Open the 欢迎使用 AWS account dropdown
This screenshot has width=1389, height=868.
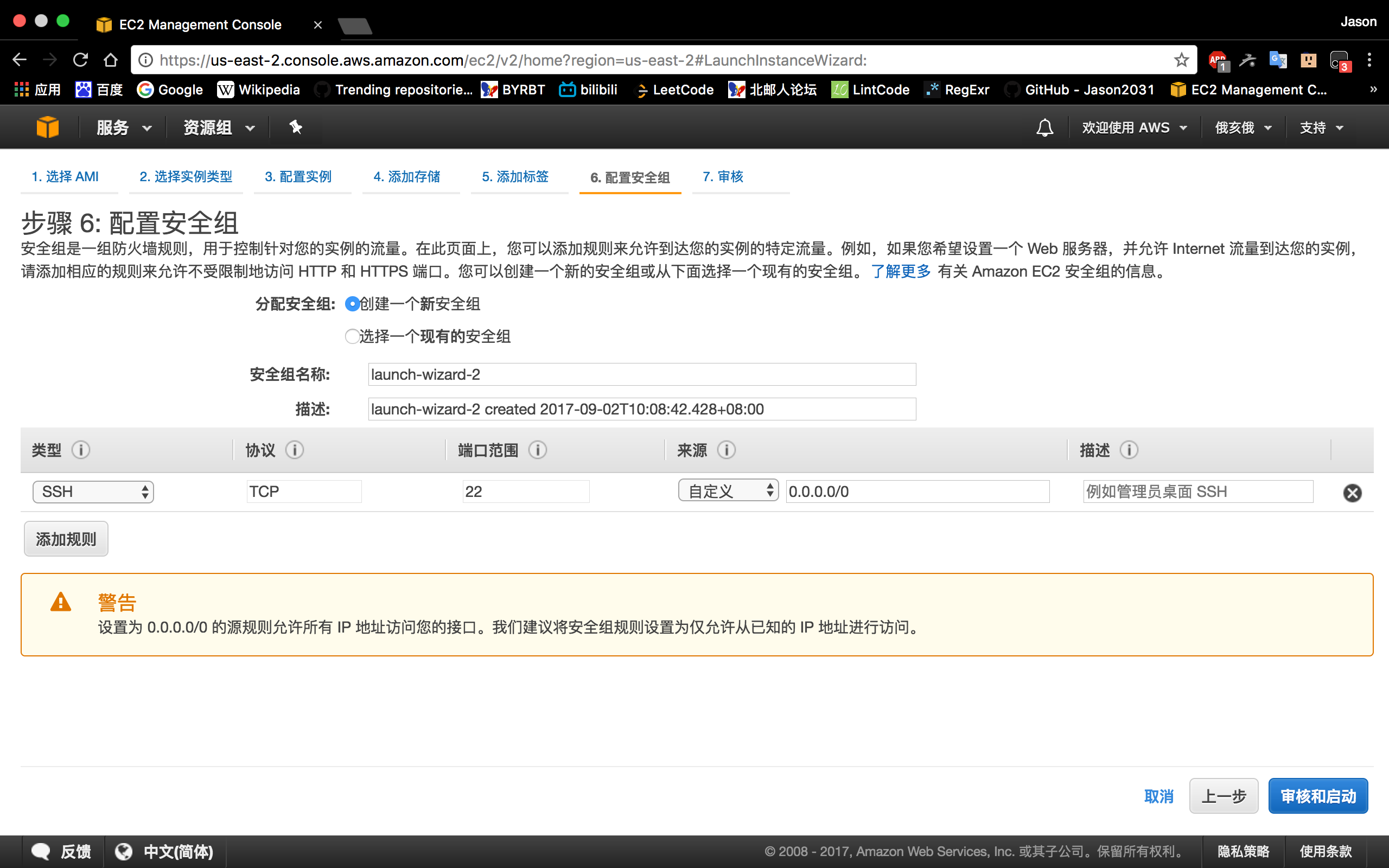pyautogui.click(x=1134, y=127)
